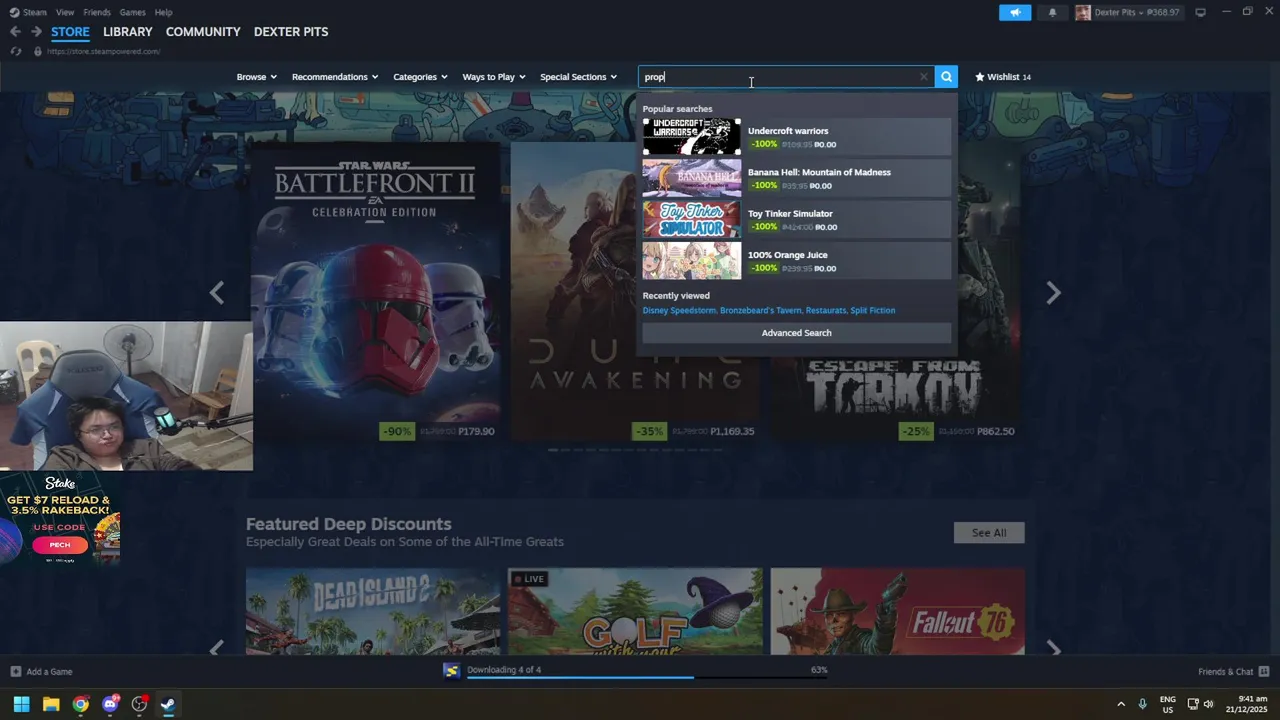This screenshot has height=720, width=1280.
Task: Open Restaurats recently viewed link
Action: point(826,310)
